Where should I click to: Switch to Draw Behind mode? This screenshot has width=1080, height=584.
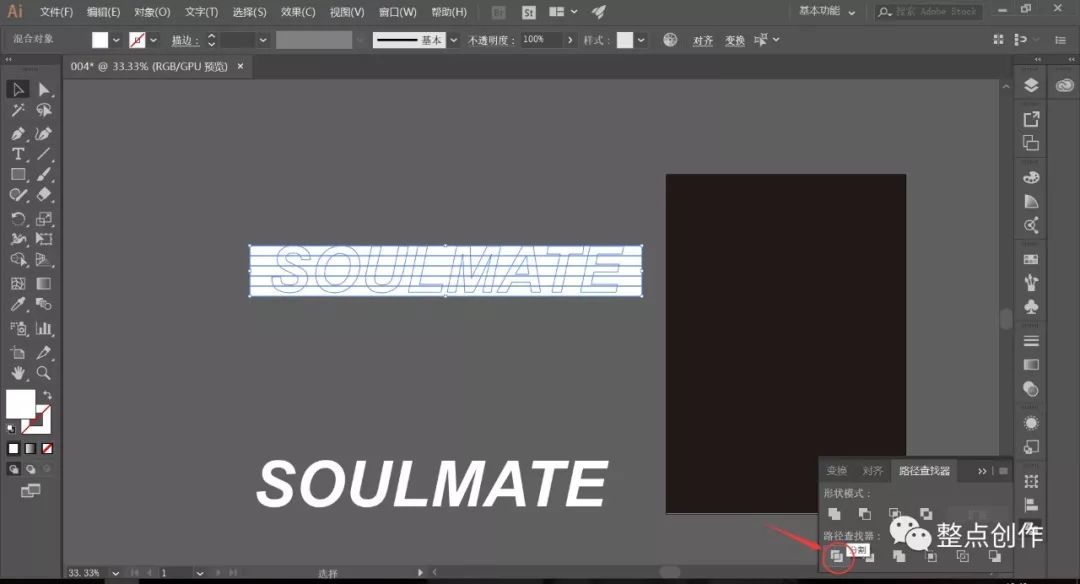tap(30, 468)
